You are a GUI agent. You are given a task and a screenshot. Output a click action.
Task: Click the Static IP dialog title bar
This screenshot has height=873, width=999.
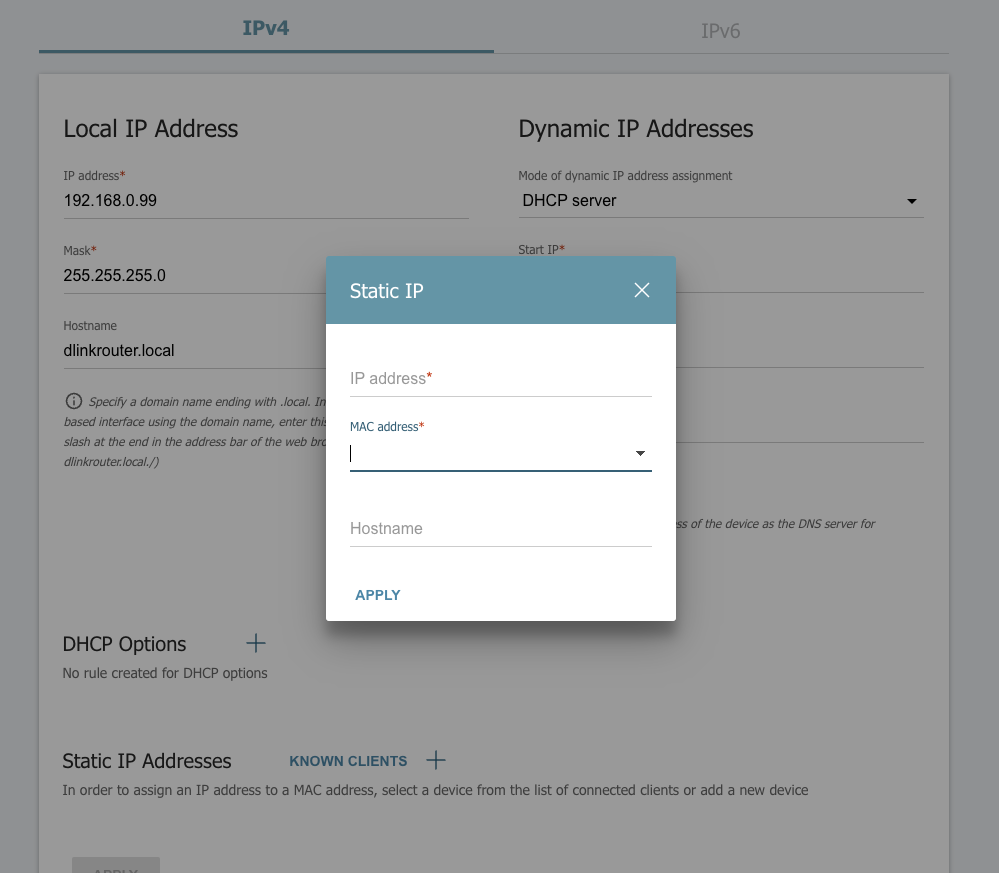[x=480, y=291]
